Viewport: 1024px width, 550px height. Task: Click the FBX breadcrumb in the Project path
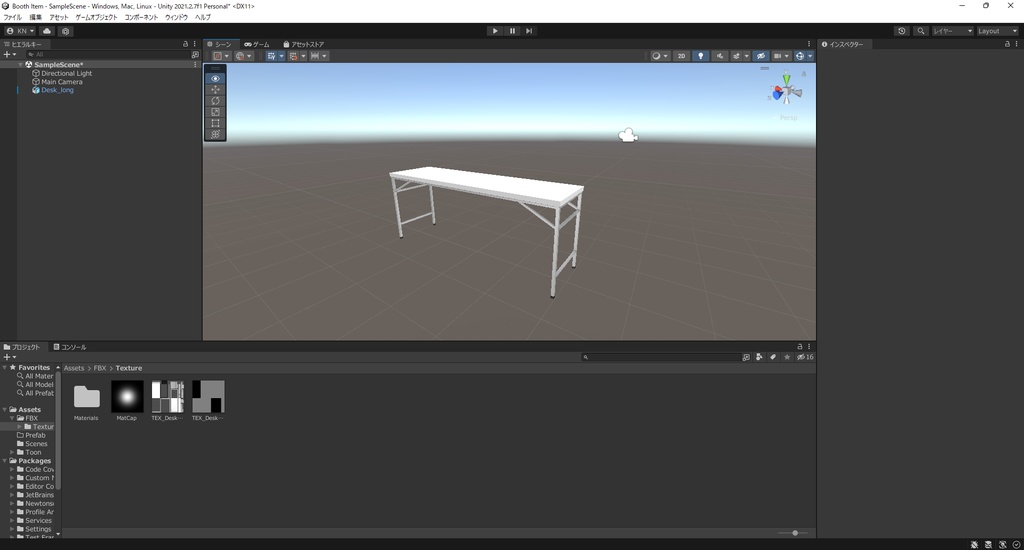pos(99,368)
